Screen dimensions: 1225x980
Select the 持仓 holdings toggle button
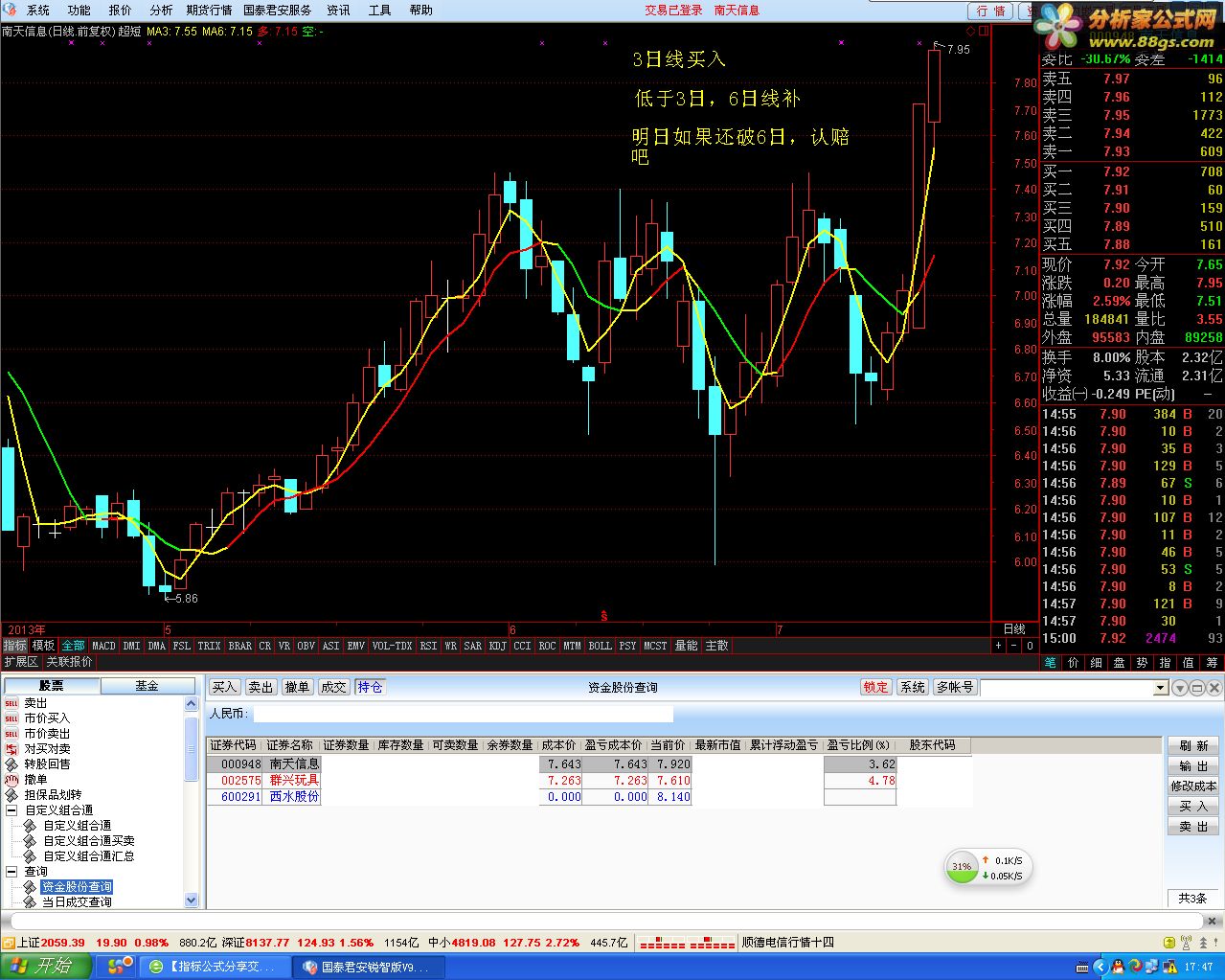(370, 687)
